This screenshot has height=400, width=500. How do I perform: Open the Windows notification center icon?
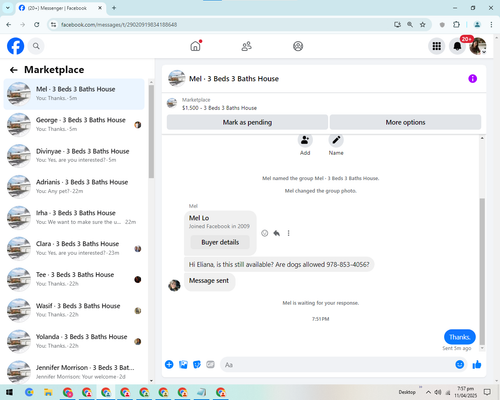coord(487,392)
